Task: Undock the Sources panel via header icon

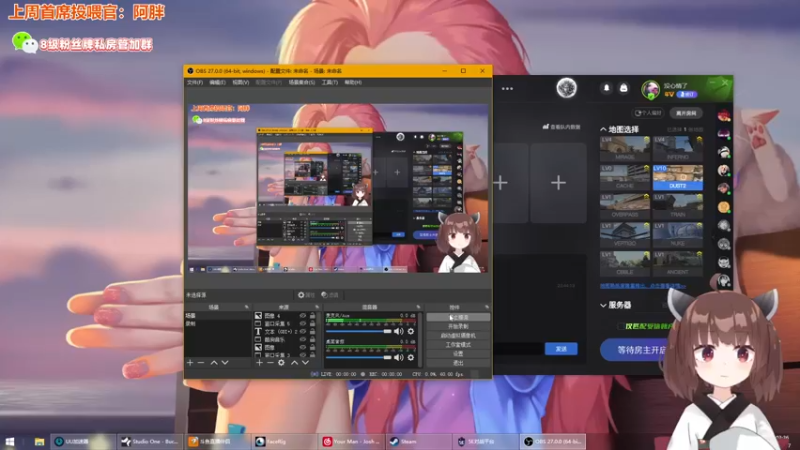Action: click(317, 307)
